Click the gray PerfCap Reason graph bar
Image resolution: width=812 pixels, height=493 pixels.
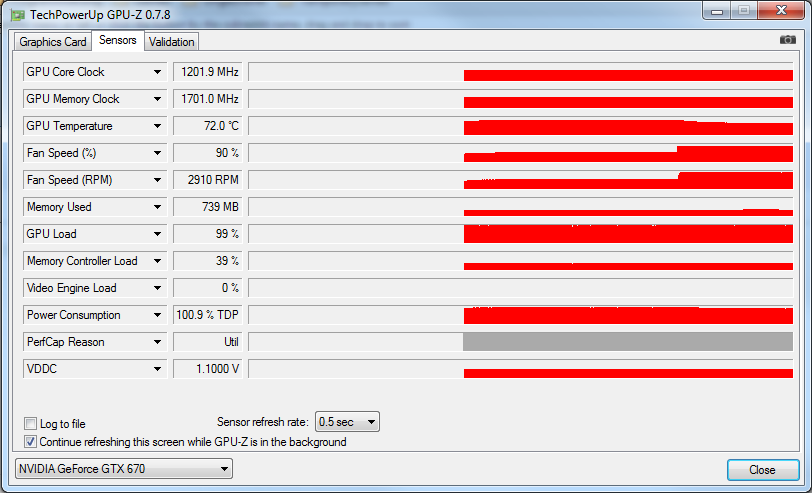(x=628, y=342)
